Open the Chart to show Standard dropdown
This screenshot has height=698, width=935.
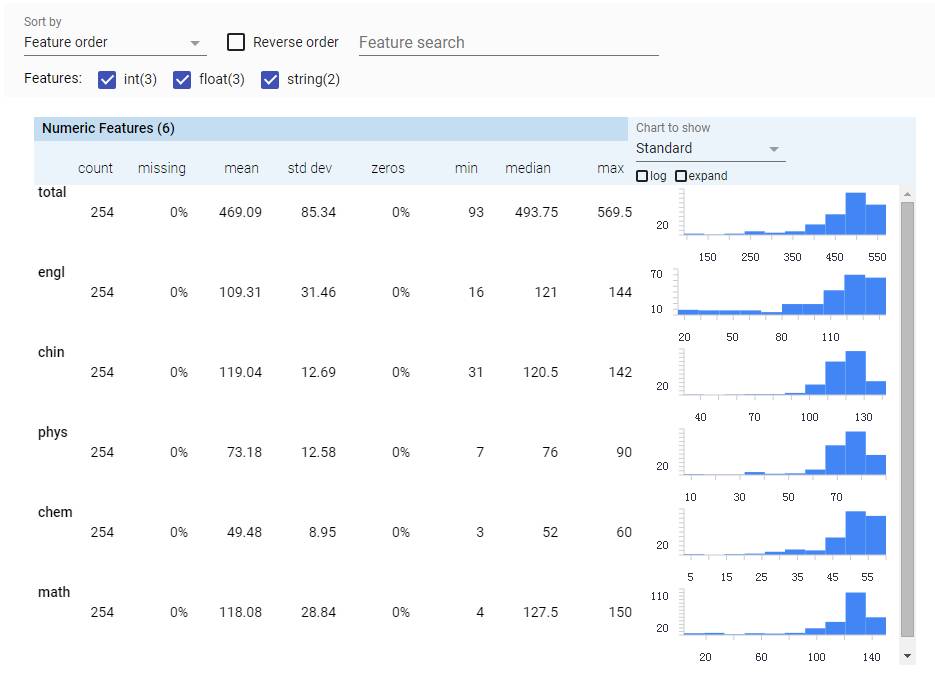pyautogui.click(x=710, y=148)
